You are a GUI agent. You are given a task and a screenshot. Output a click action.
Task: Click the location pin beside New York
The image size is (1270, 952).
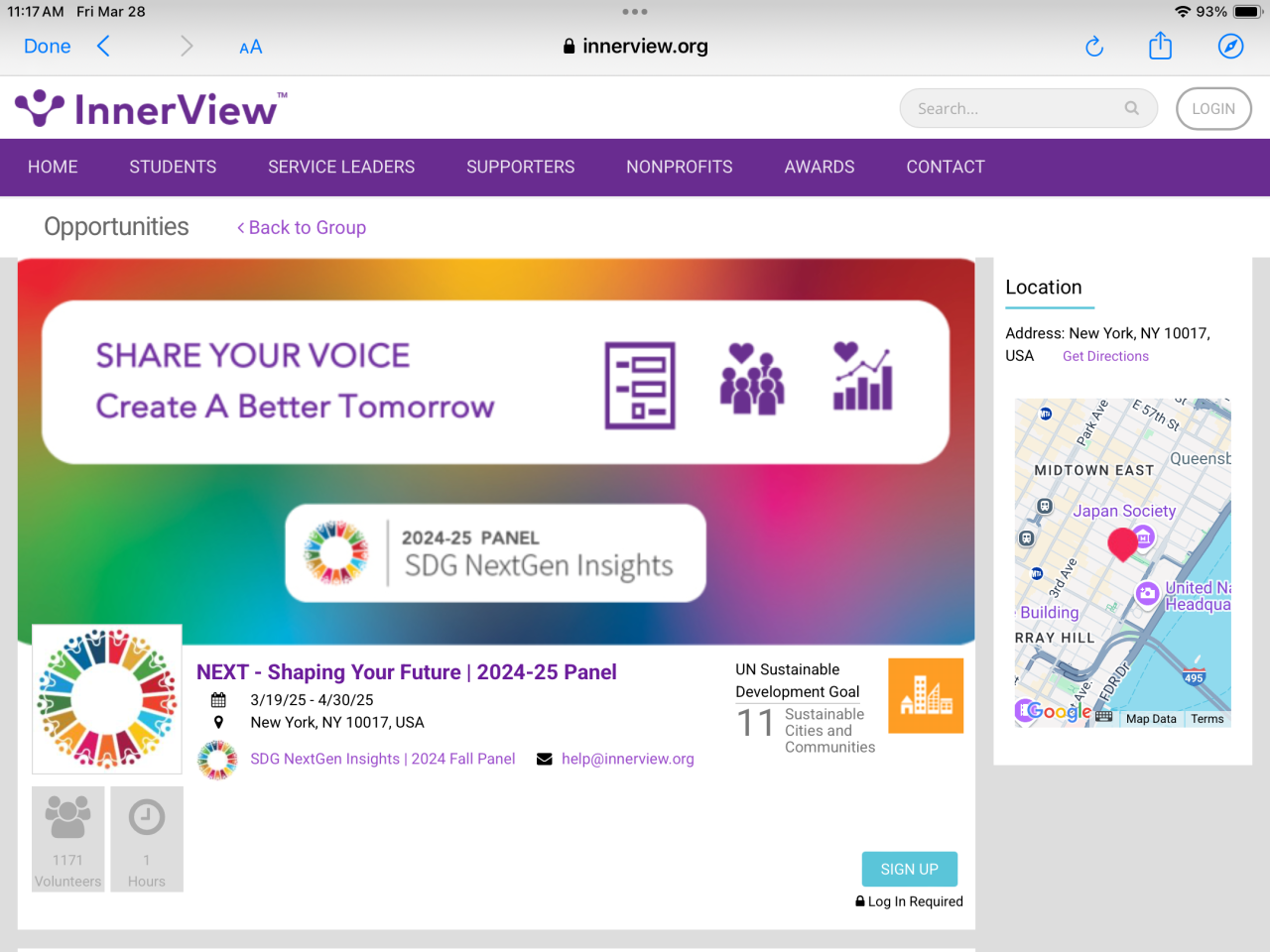click(218, 722)
